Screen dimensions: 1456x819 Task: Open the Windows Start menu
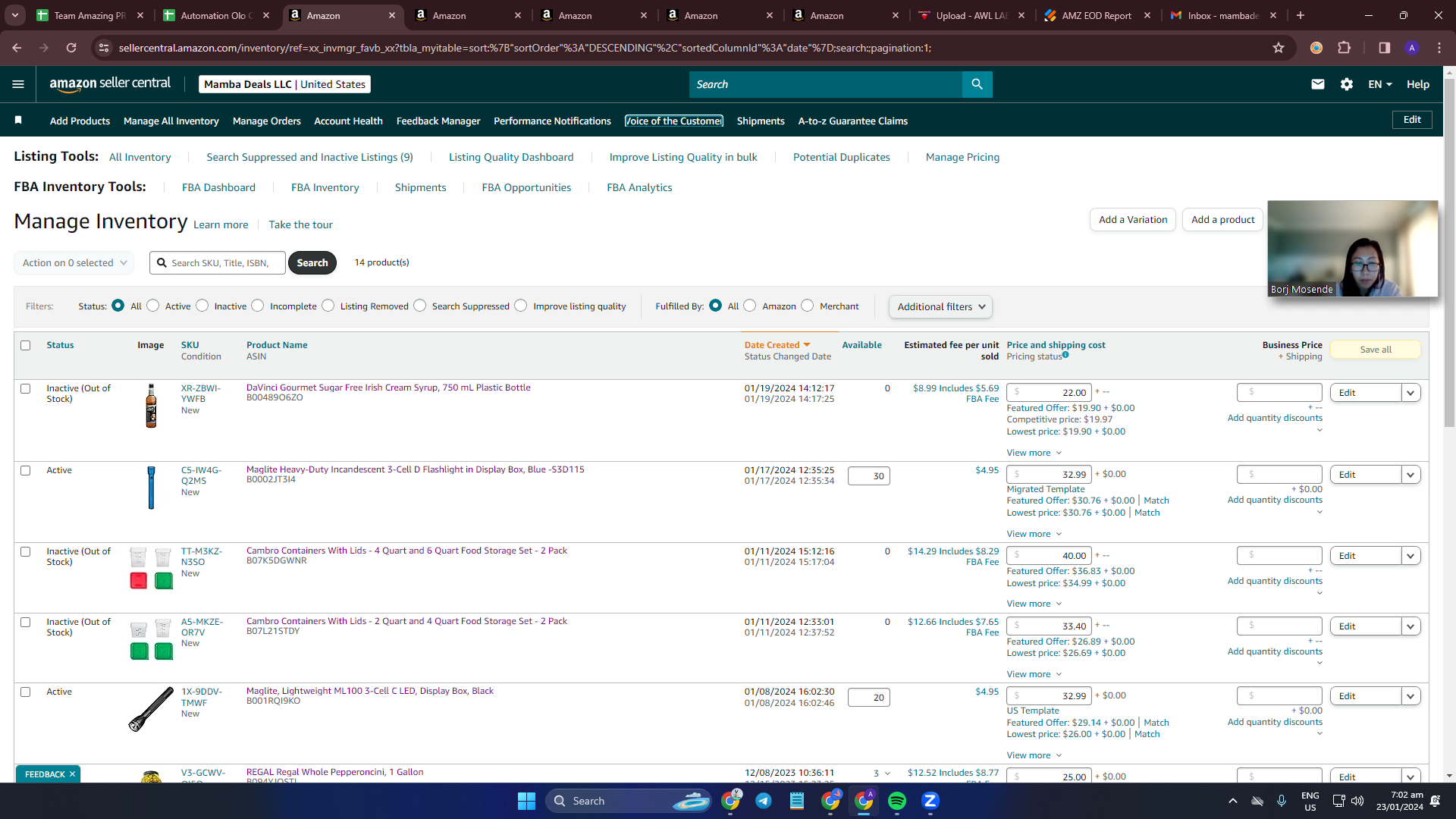coord(526,801)
